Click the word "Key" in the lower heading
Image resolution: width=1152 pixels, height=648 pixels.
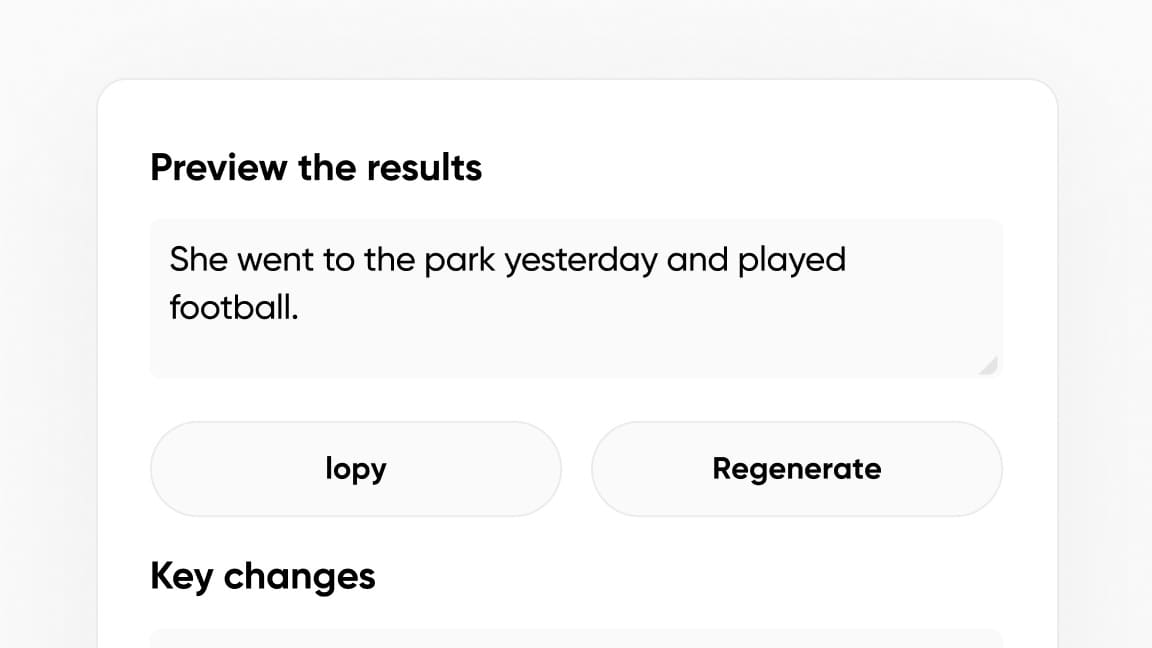pos(181,577)
